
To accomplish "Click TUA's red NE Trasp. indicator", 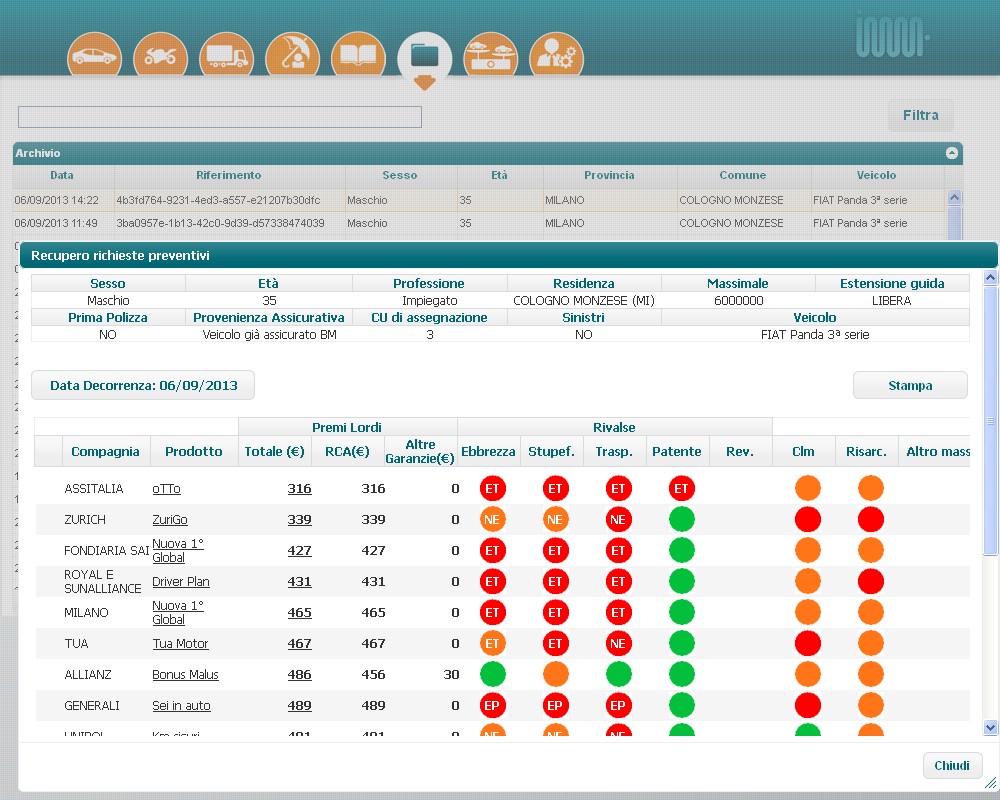I will click(x=618, y=643).
